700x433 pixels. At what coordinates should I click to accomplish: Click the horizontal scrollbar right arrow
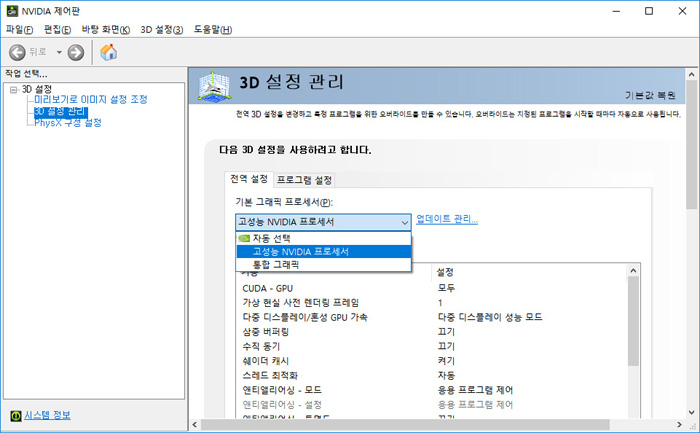tap(679, 424)
